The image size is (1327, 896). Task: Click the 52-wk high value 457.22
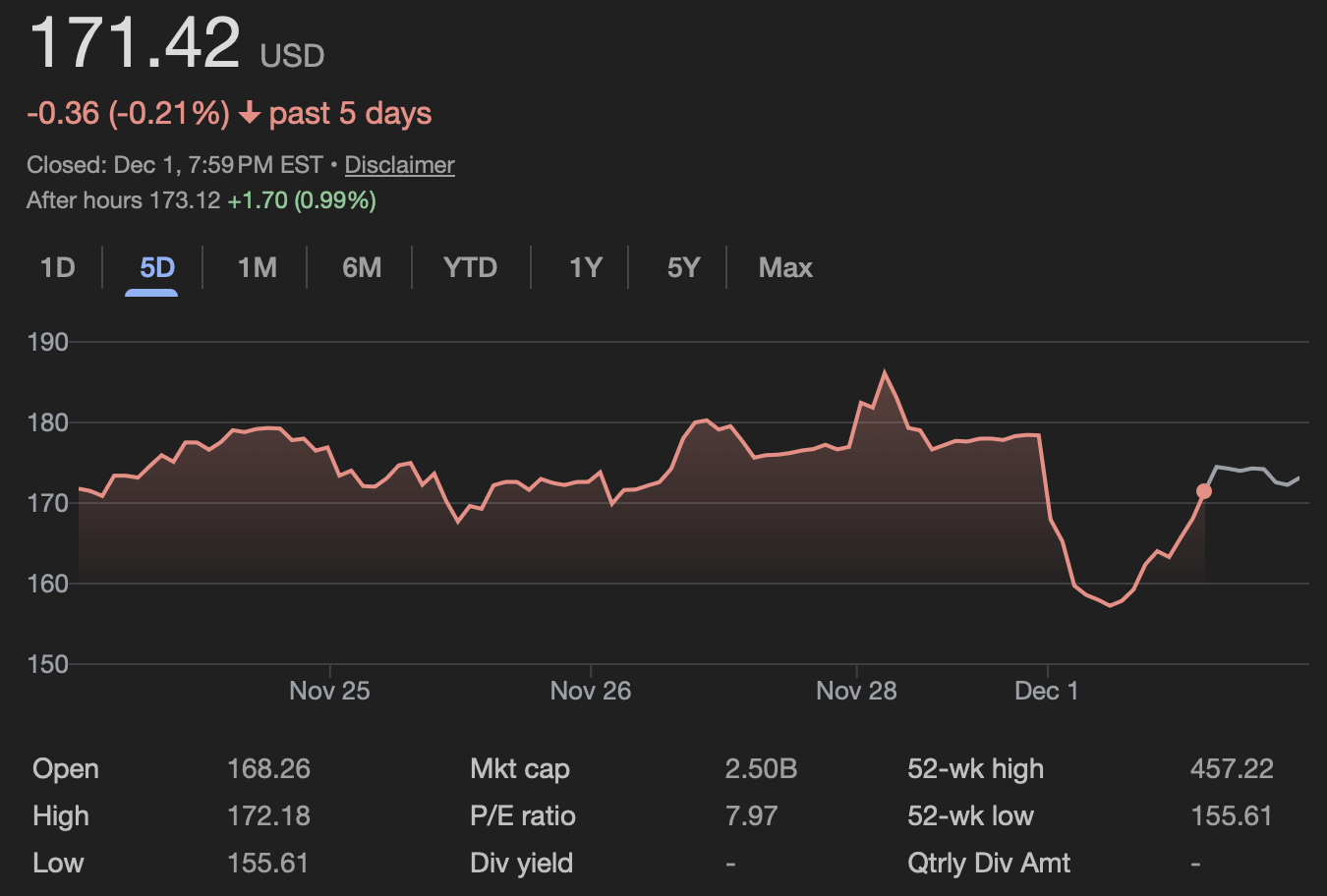pos(1231,768)
